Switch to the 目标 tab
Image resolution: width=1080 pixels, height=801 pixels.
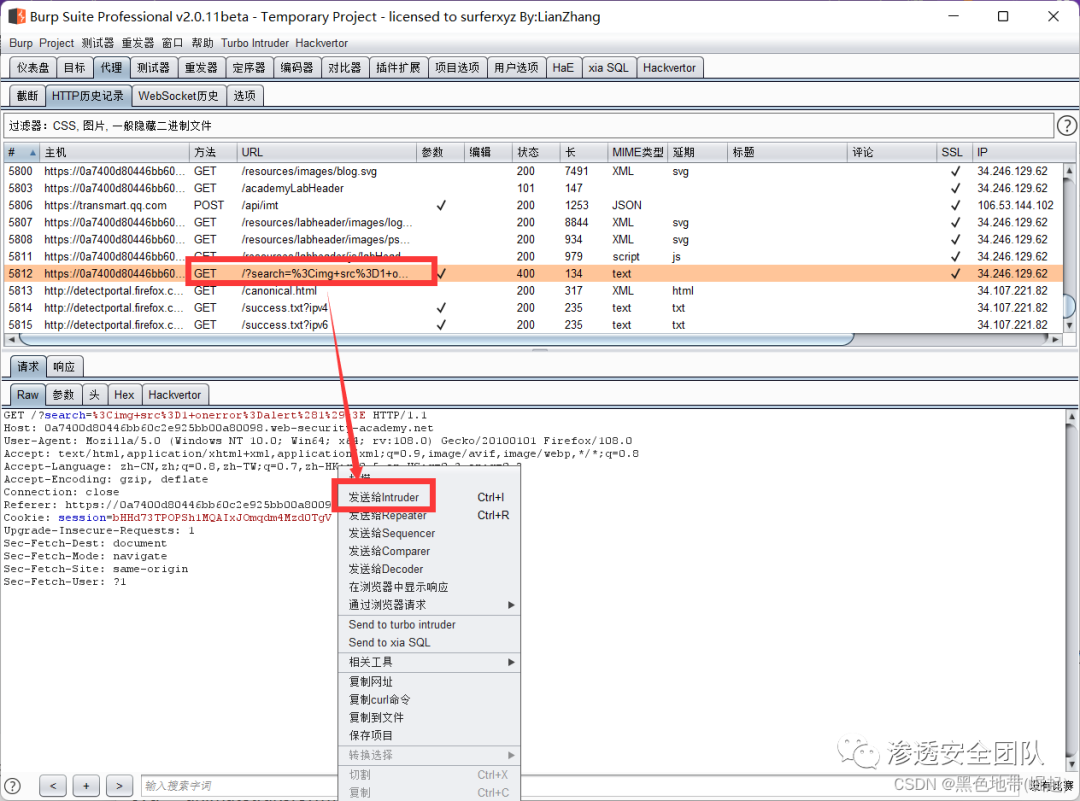74,67
